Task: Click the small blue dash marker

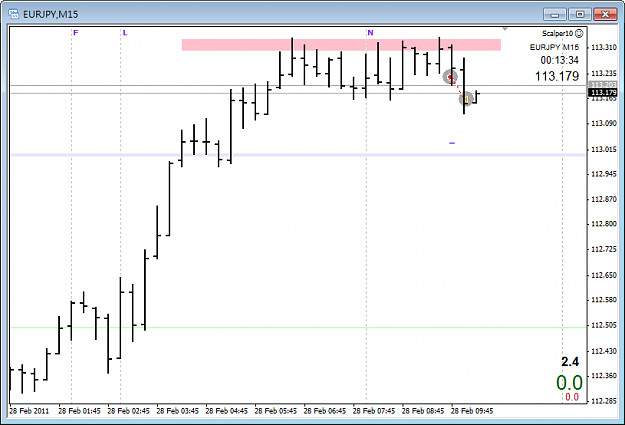Action: 452,143
